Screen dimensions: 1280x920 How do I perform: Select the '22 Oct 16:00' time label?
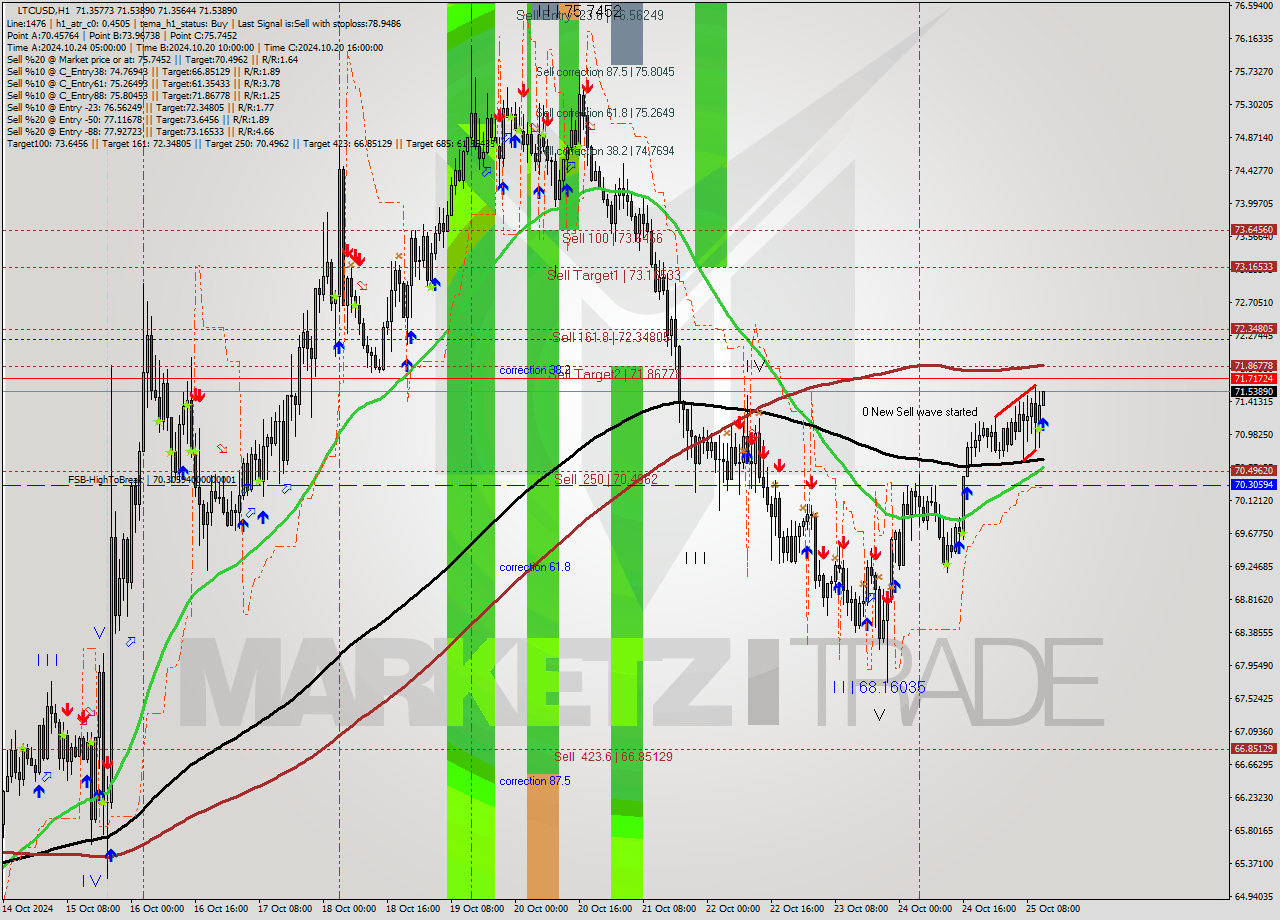[x=797, y=909]
